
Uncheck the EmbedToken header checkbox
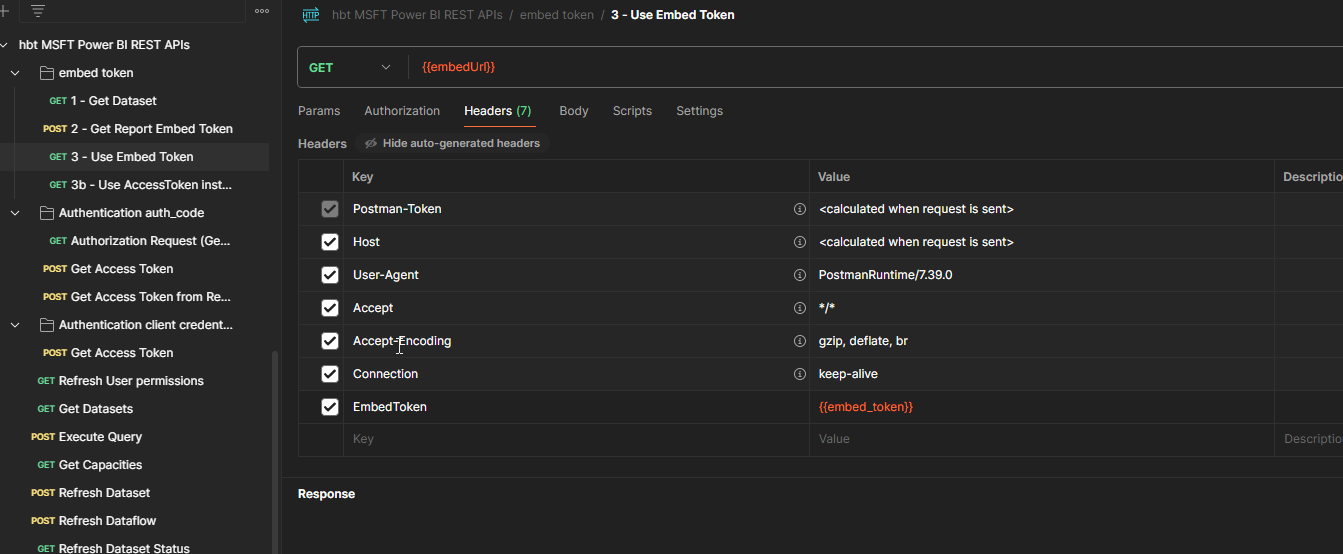[x=330, y=407]
